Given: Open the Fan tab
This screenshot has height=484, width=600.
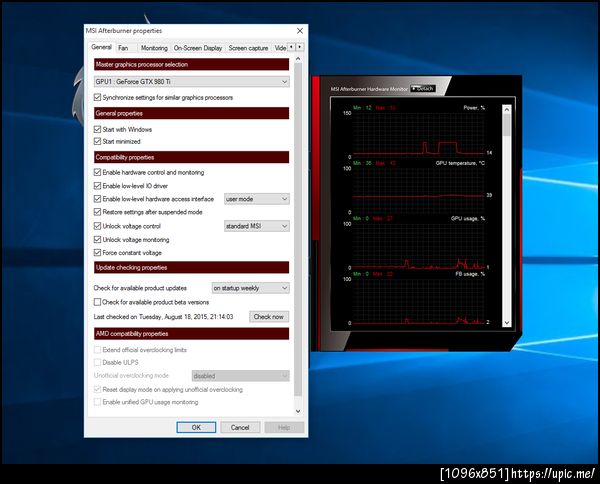Looking at the screenshot, I should [x=123, y=48].
